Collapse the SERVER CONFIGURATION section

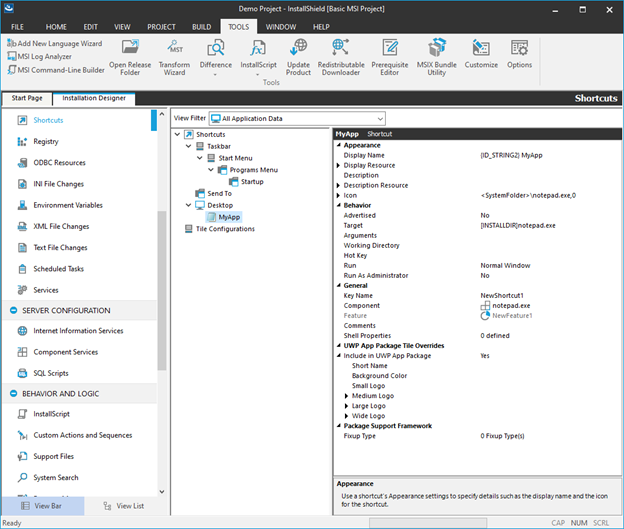point(14,310)
